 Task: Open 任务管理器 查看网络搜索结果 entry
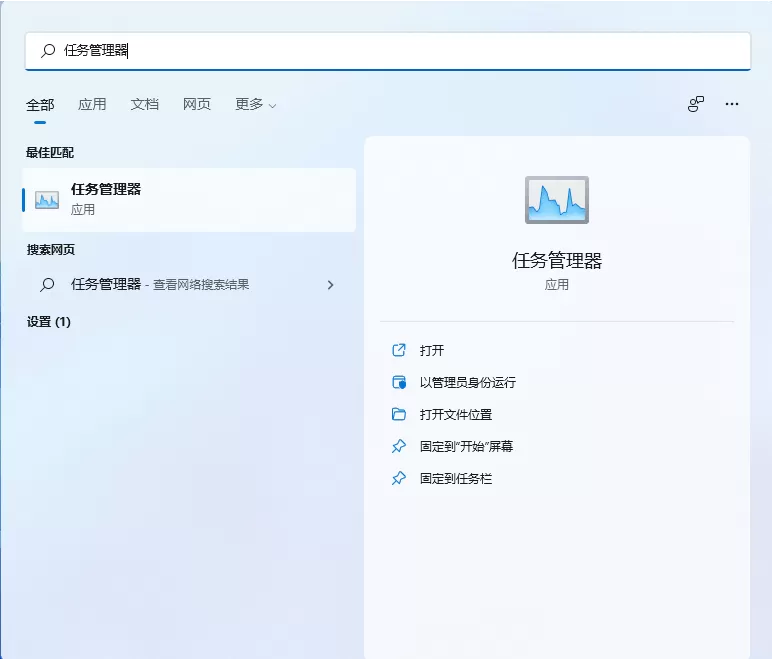[x=189, y=285]
